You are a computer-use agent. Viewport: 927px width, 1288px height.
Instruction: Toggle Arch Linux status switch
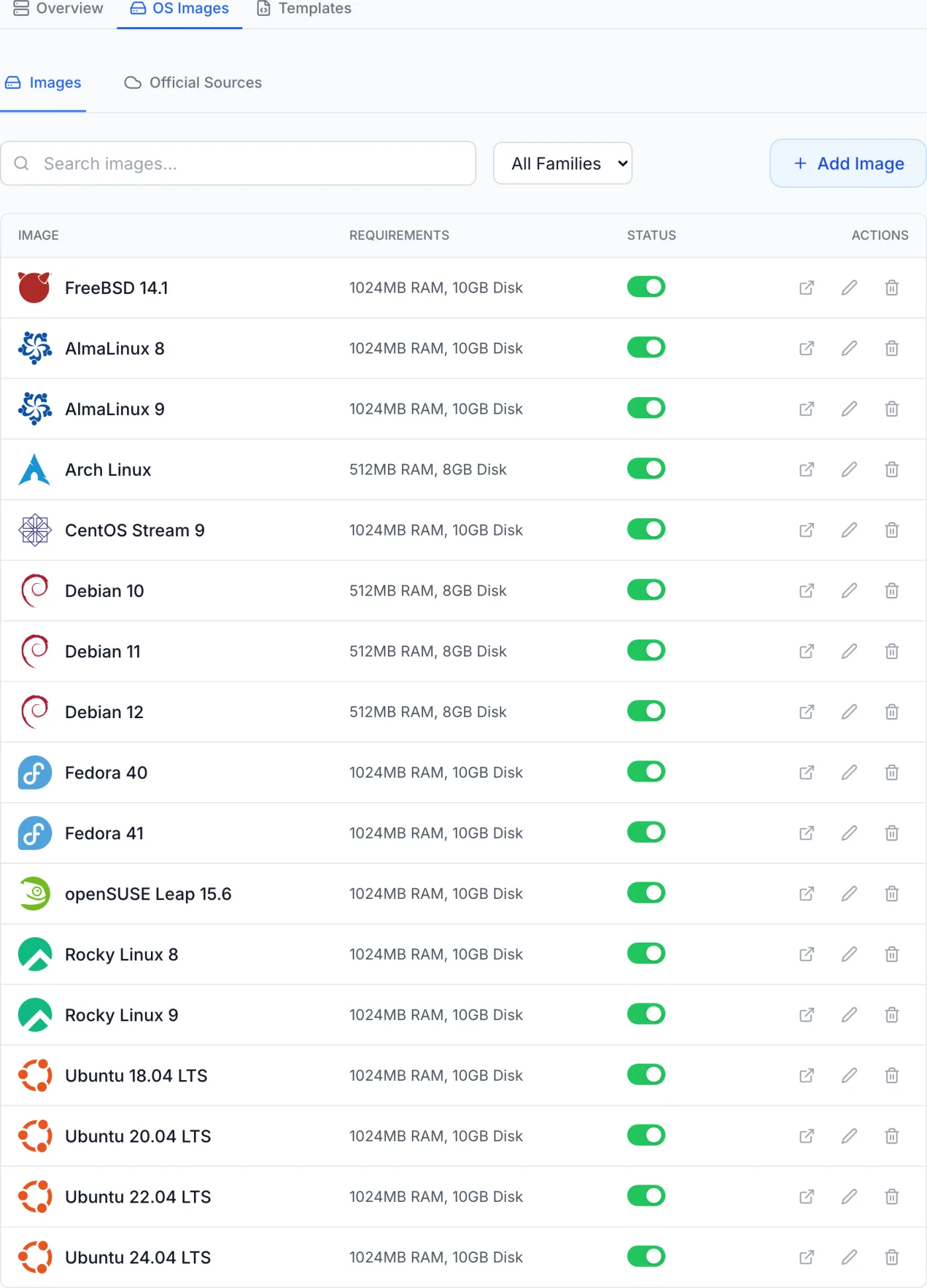pyautogui.click(x=646, y=469)
